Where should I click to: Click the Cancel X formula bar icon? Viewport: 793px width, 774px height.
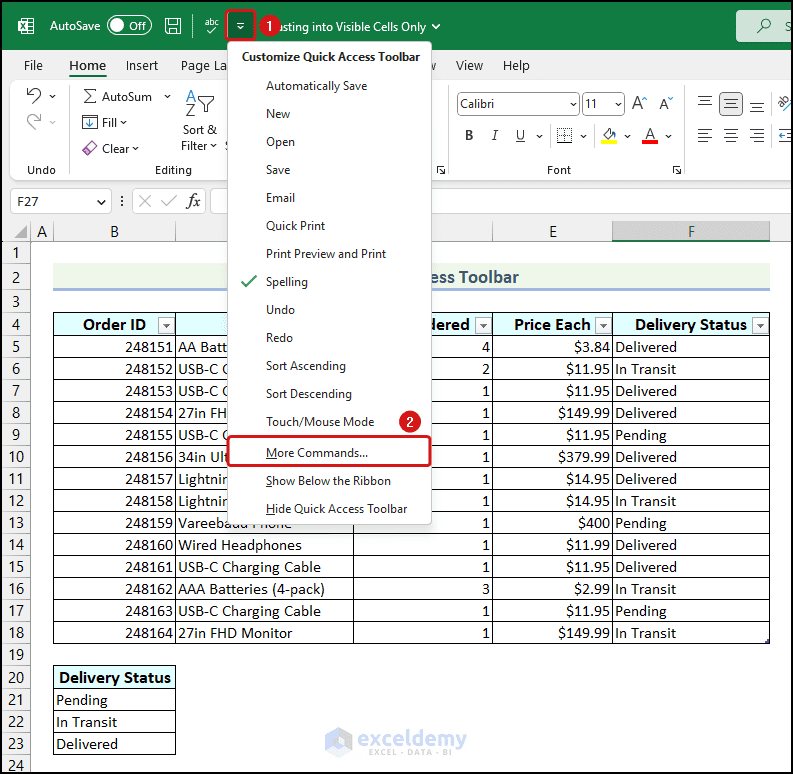tap(145, 202)
